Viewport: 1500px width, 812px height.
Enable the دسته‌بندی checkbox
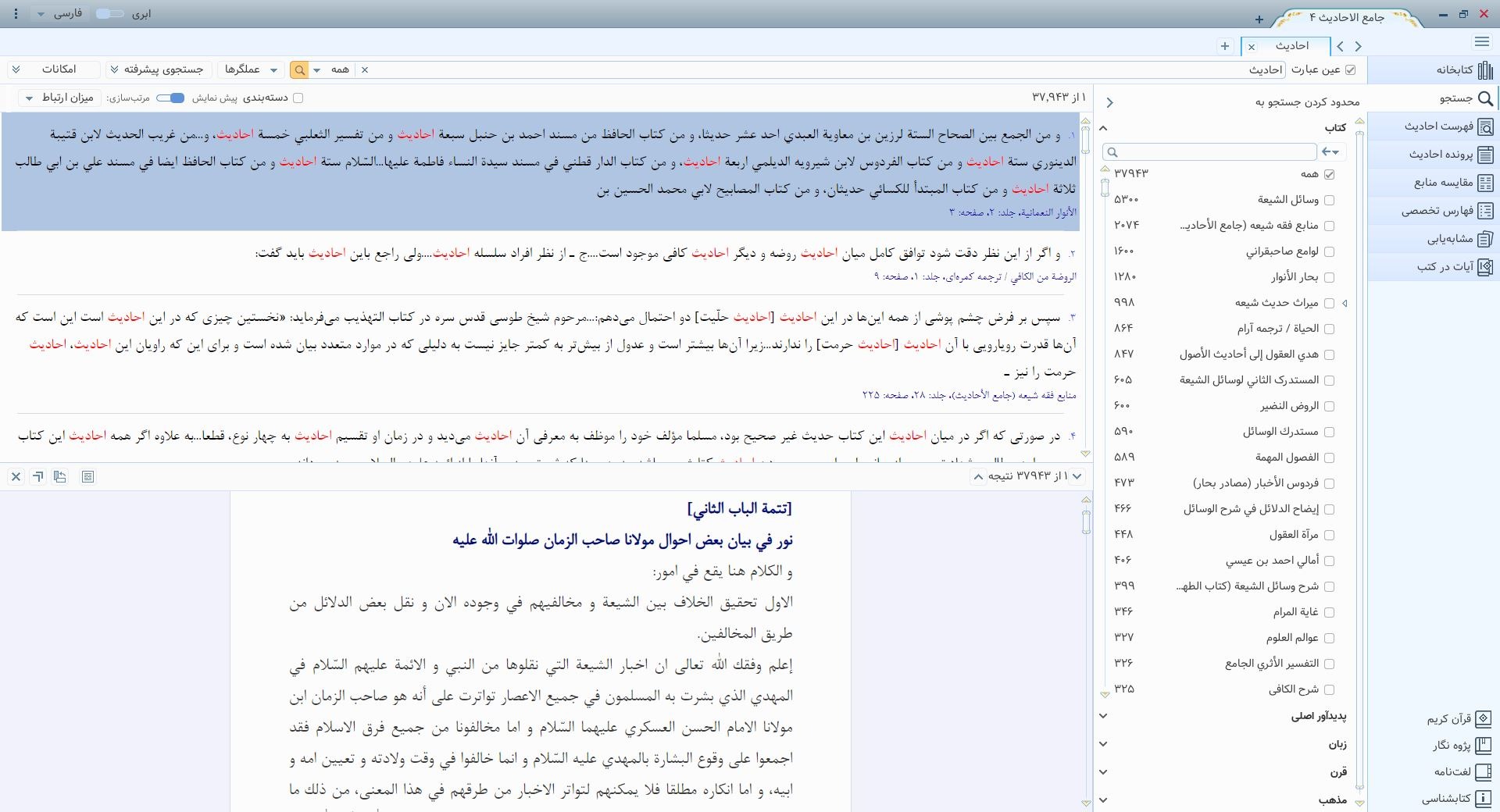pos(298,98)
